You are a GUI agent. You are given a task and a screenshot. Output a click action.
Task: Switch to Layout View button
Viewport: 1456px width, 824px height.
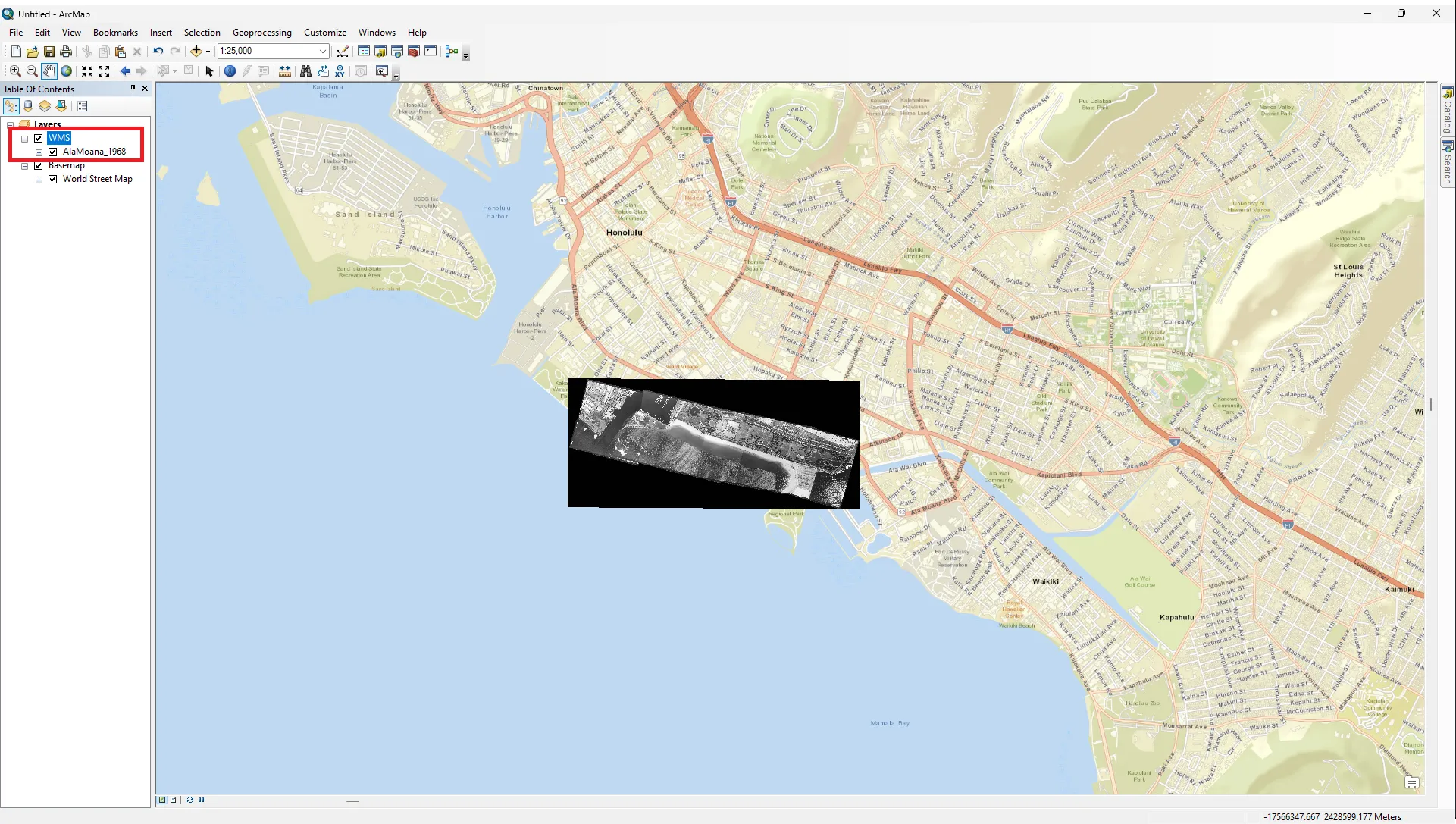(174, 800)
